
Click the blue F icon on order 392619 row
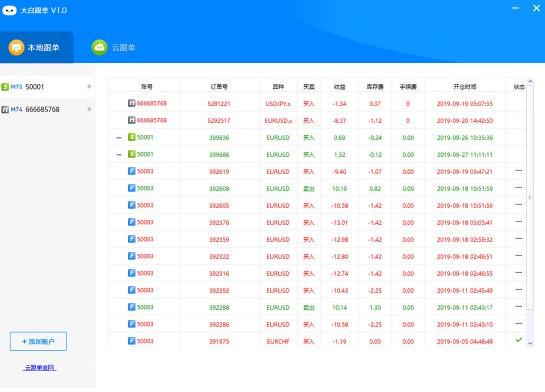coord(131,171)
